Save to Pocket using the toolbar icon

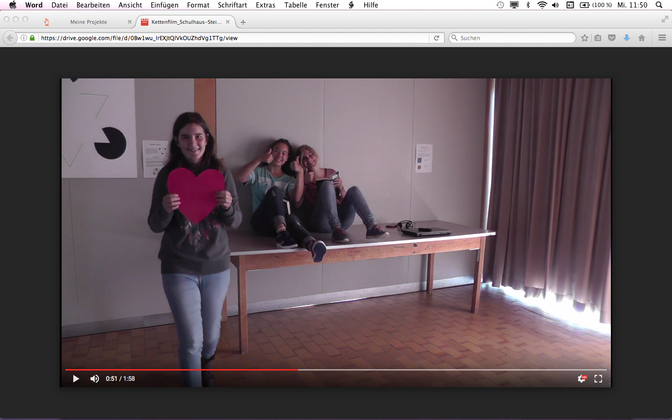tap(612, 38)
